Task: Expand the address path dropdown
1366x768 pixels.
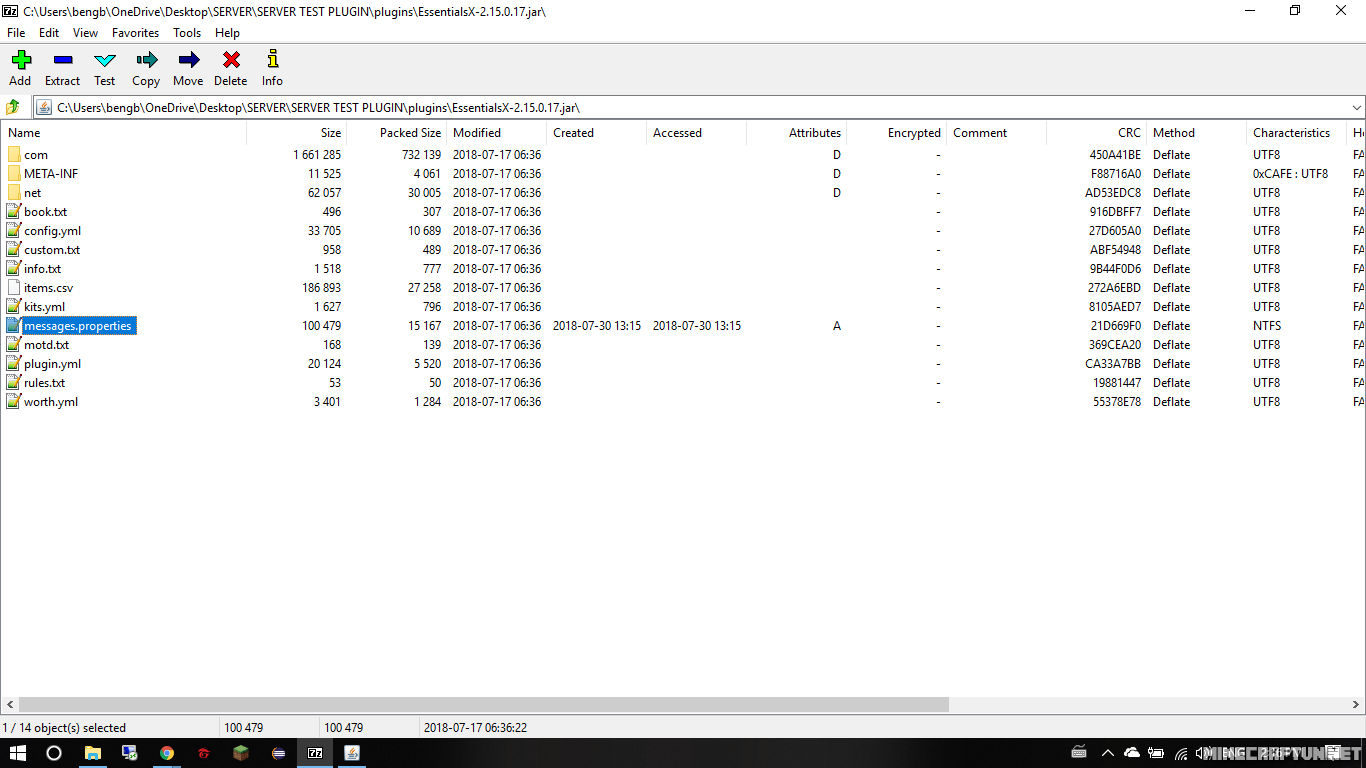Action: click(1356, 107)
